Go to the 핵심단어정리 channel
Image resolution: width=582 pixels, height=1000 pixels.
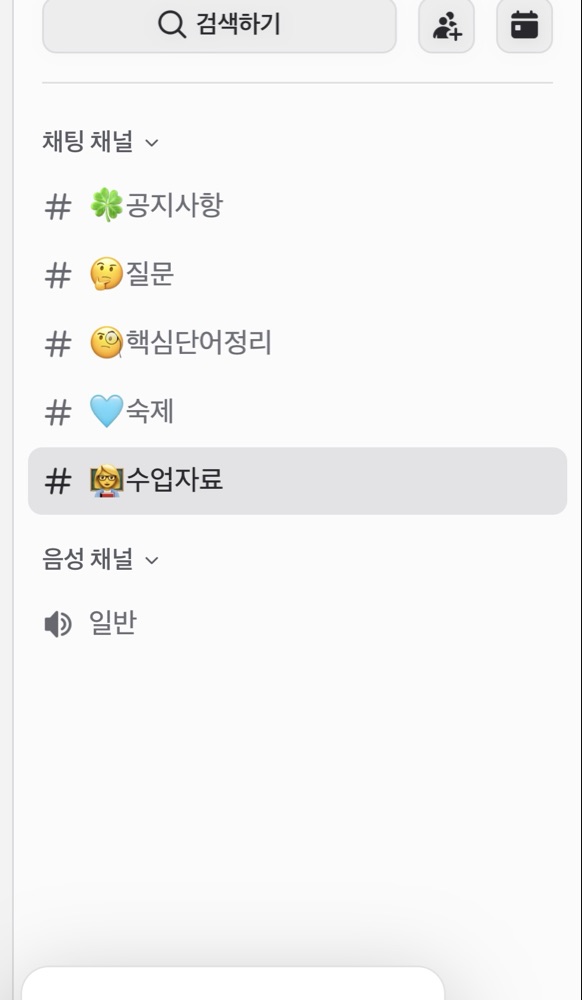coord(297,344)
